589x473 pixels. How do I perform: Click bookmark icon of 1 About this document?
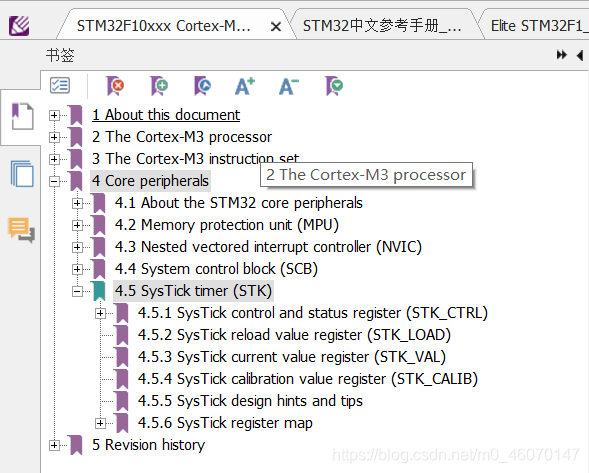(x=76, y=115)
